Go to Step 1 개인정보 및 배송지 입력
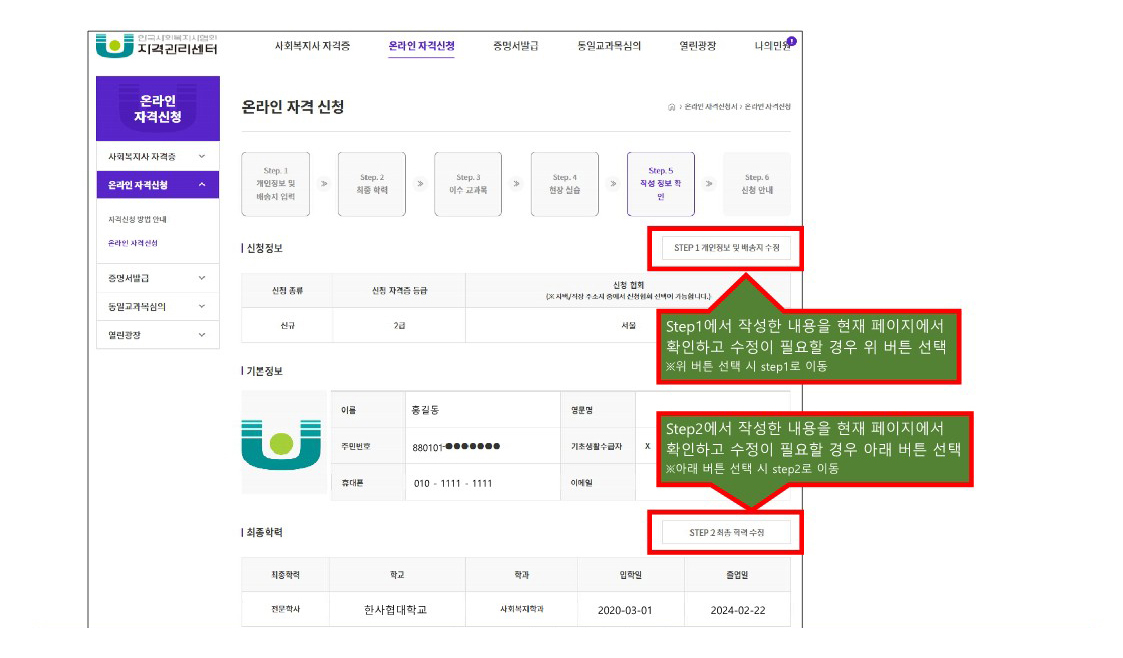 click(276, 184)
